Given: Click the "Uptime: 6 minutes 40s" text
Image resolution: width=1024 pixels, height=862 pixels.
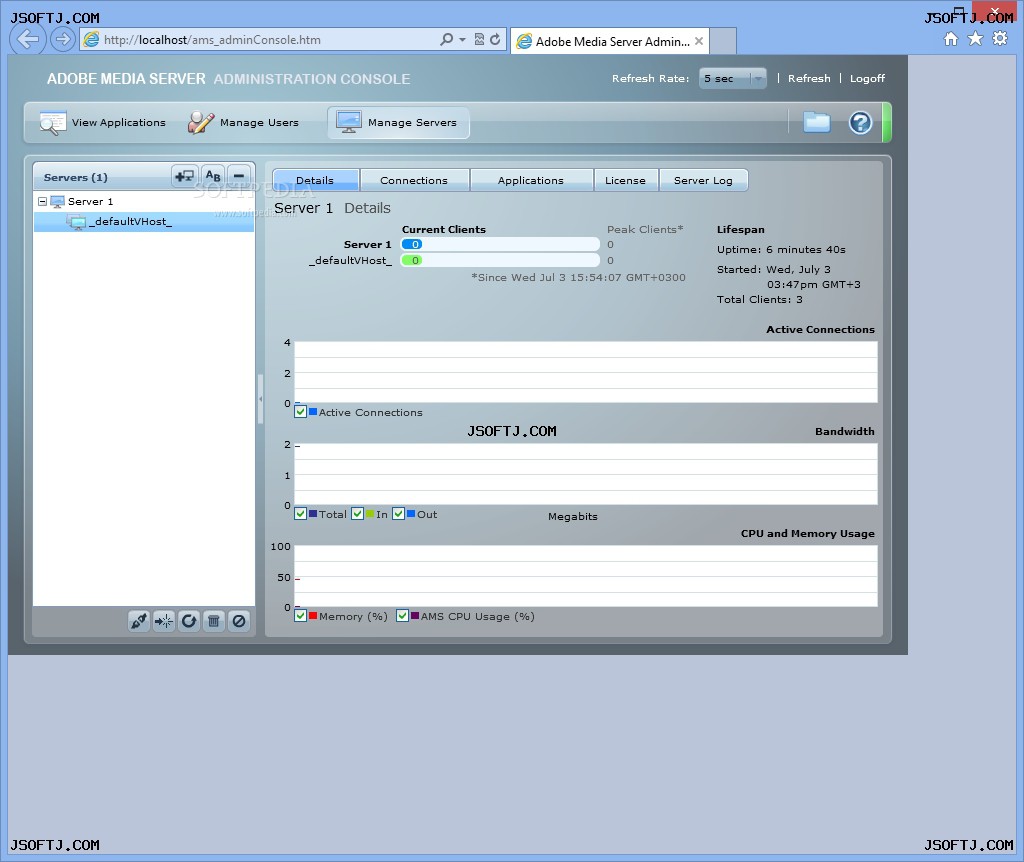Looking at the screenshot, I should click(781, 249).
